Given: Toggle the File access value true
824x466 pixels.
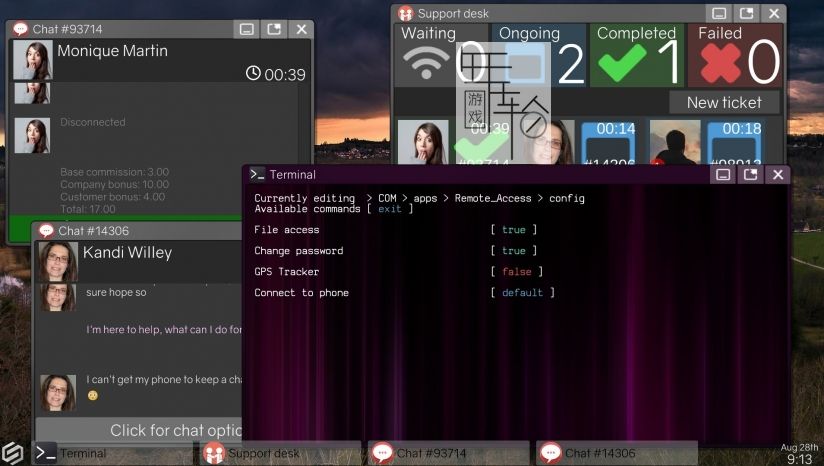Looking at the screenshot, I should click(513, 230).
